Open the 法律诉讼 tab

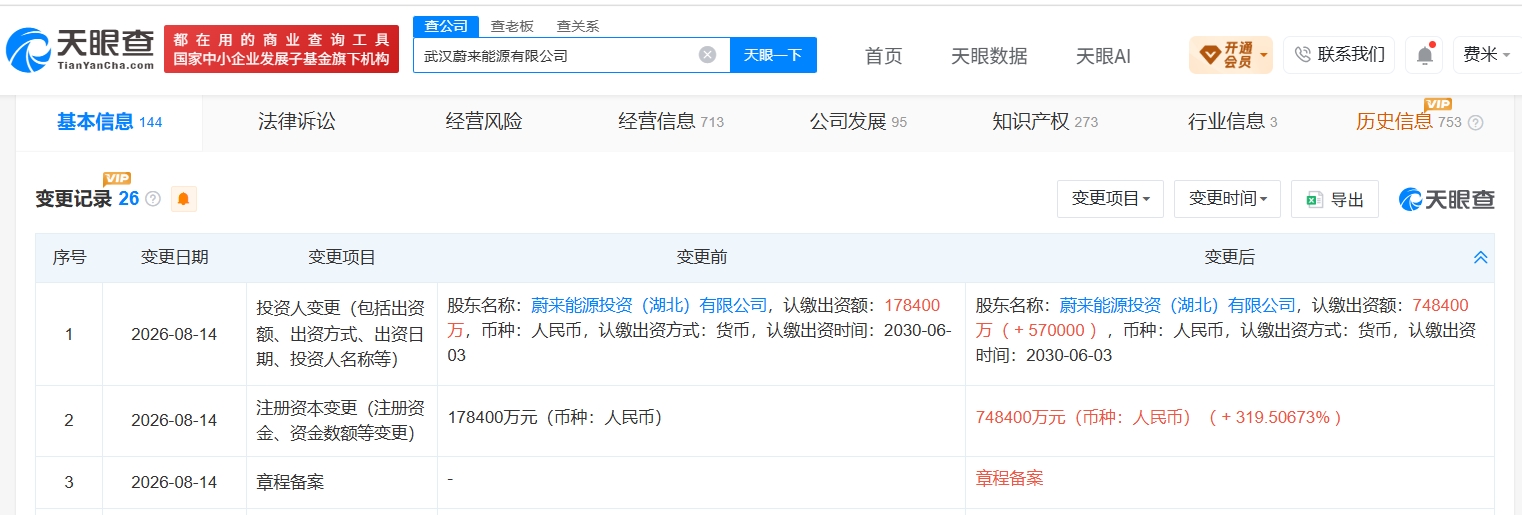297,122
